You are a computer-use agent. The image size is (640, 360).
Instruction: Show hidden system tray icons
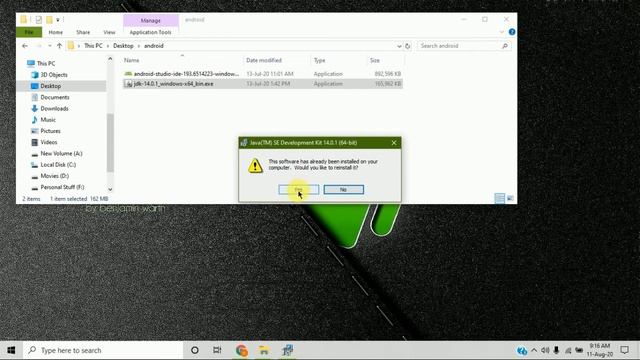534,350
